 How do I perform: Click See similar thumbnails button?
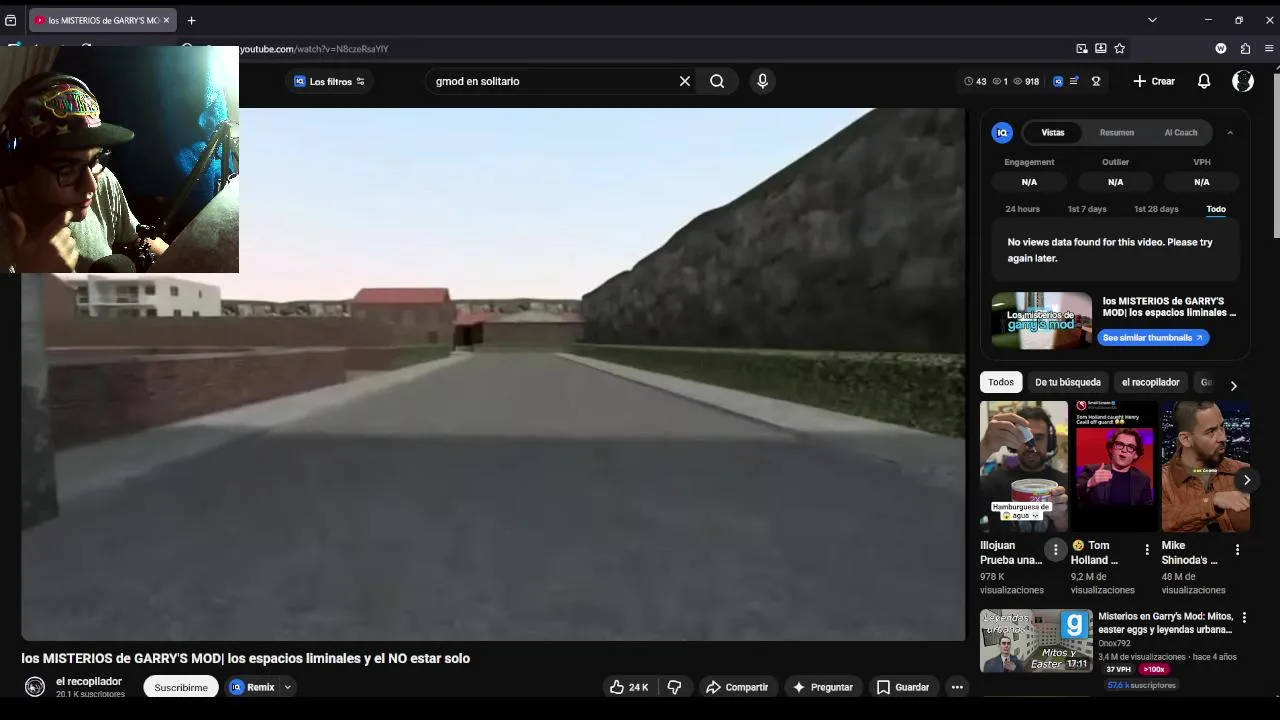click(x=1153, y=338)
